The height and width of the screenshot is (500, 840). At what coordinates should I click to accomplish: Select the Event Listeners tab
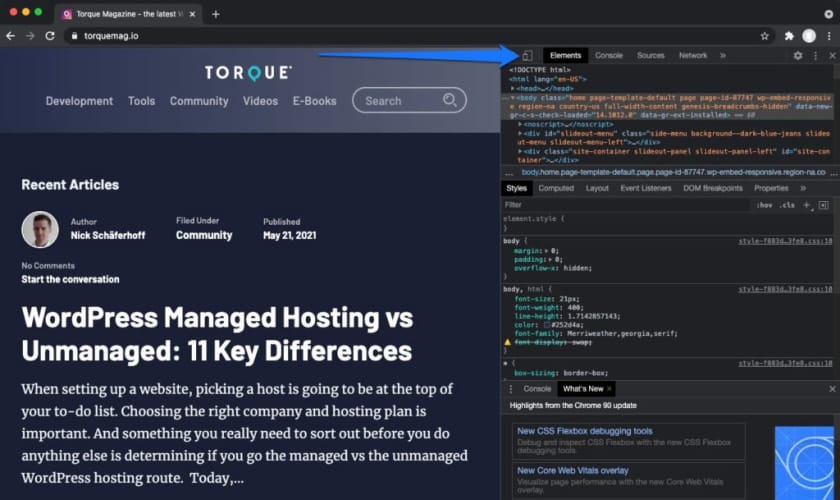(x=646, y=188)
